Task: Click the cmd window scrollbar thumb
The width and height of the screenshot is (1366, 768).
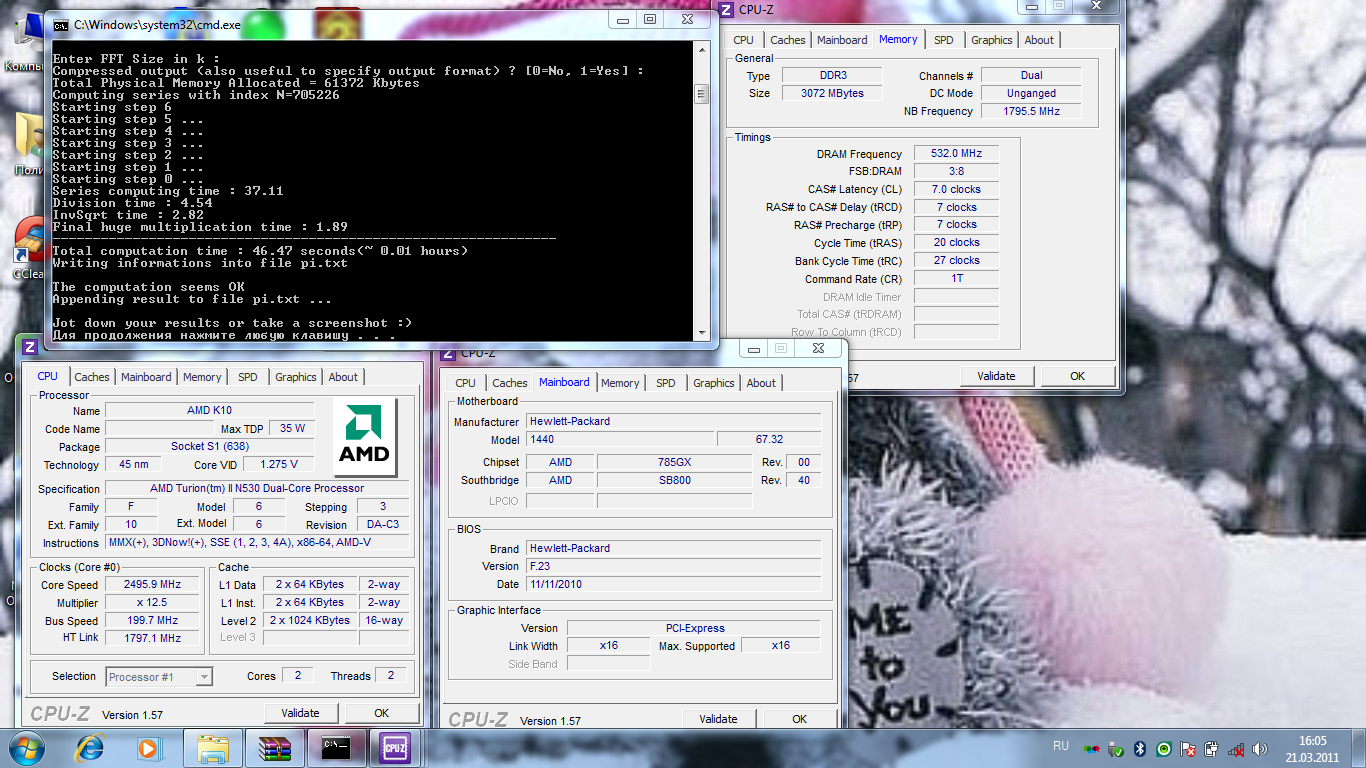Action: pyautogui.click(x=702, y=95)
